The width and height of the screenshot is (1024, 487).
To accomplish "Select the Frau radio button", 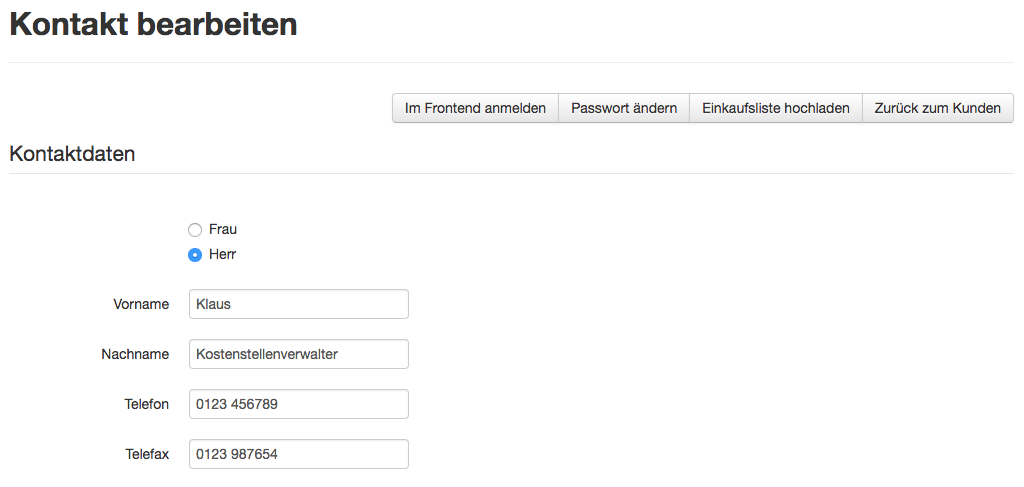I will 195,230.
